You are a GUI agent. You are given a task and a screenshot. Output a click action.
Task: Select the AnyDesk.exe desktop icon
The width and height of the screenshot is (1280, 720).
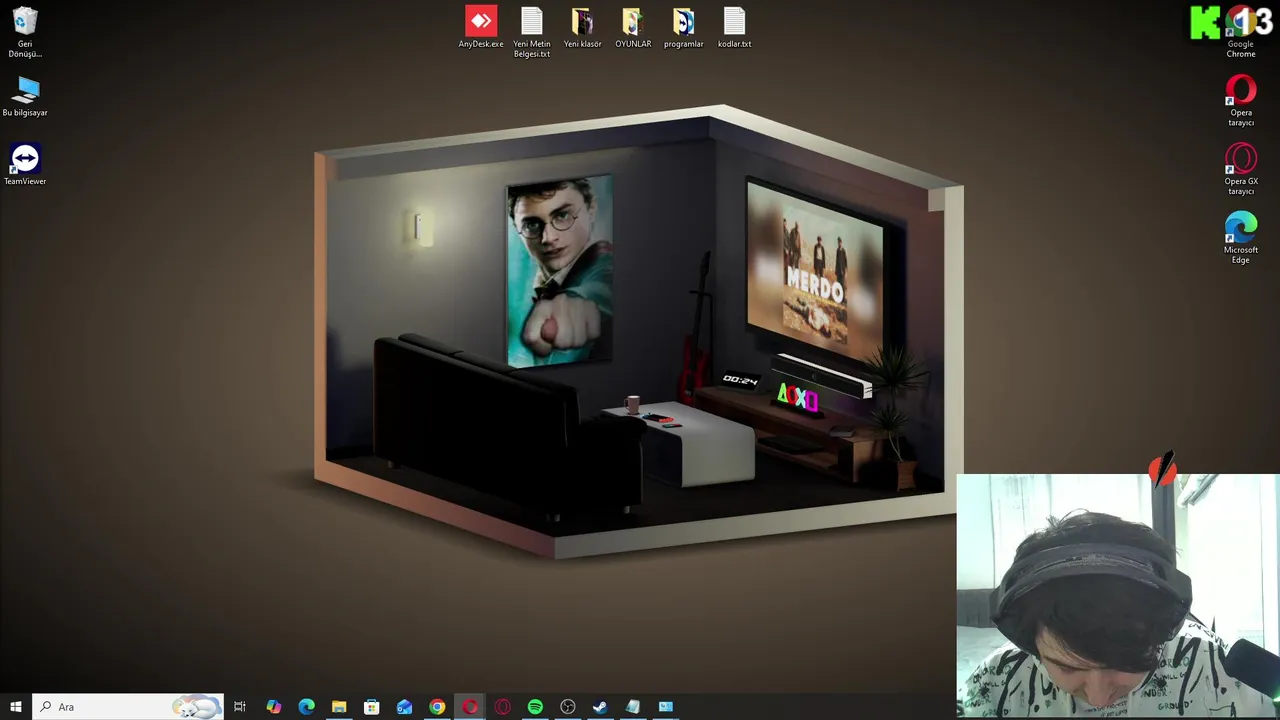click(x=481, y=27)
